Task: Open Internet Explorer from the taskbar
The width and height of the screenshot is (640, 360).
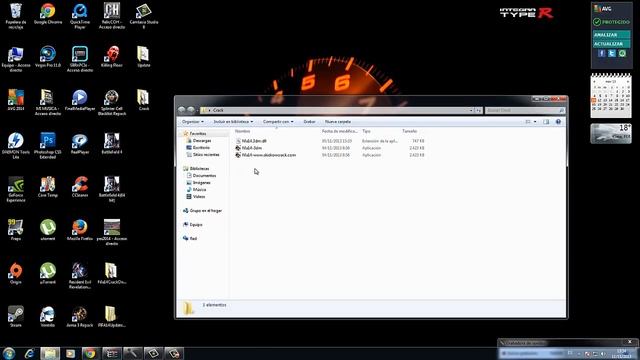Action: click(29, 353)
